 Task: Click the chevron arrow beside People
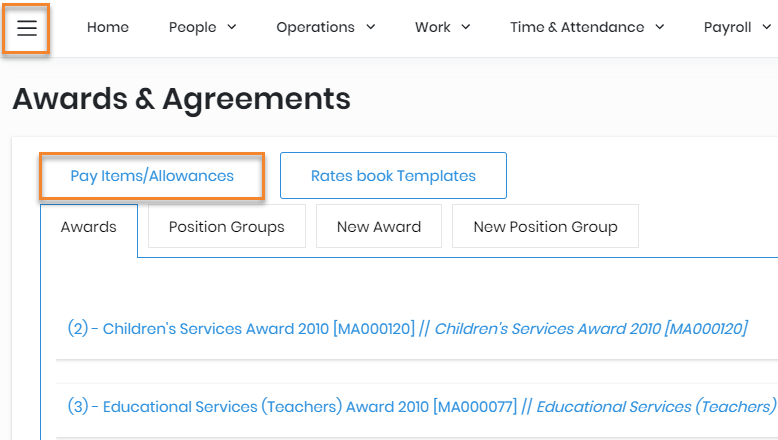[232, 27]
